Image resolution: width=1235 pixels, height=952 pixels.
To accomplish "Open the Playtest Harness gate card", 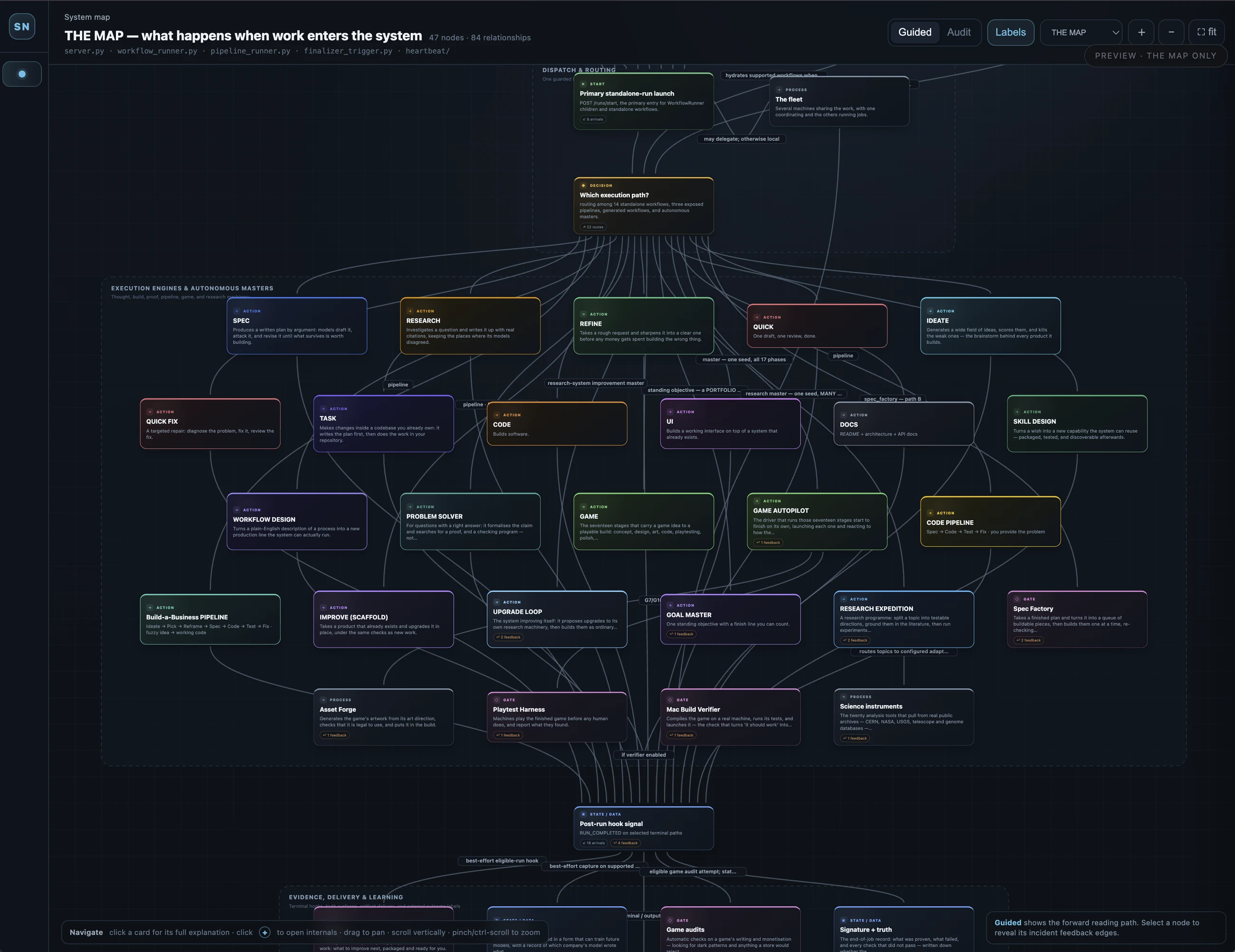I will click(557, 717).
